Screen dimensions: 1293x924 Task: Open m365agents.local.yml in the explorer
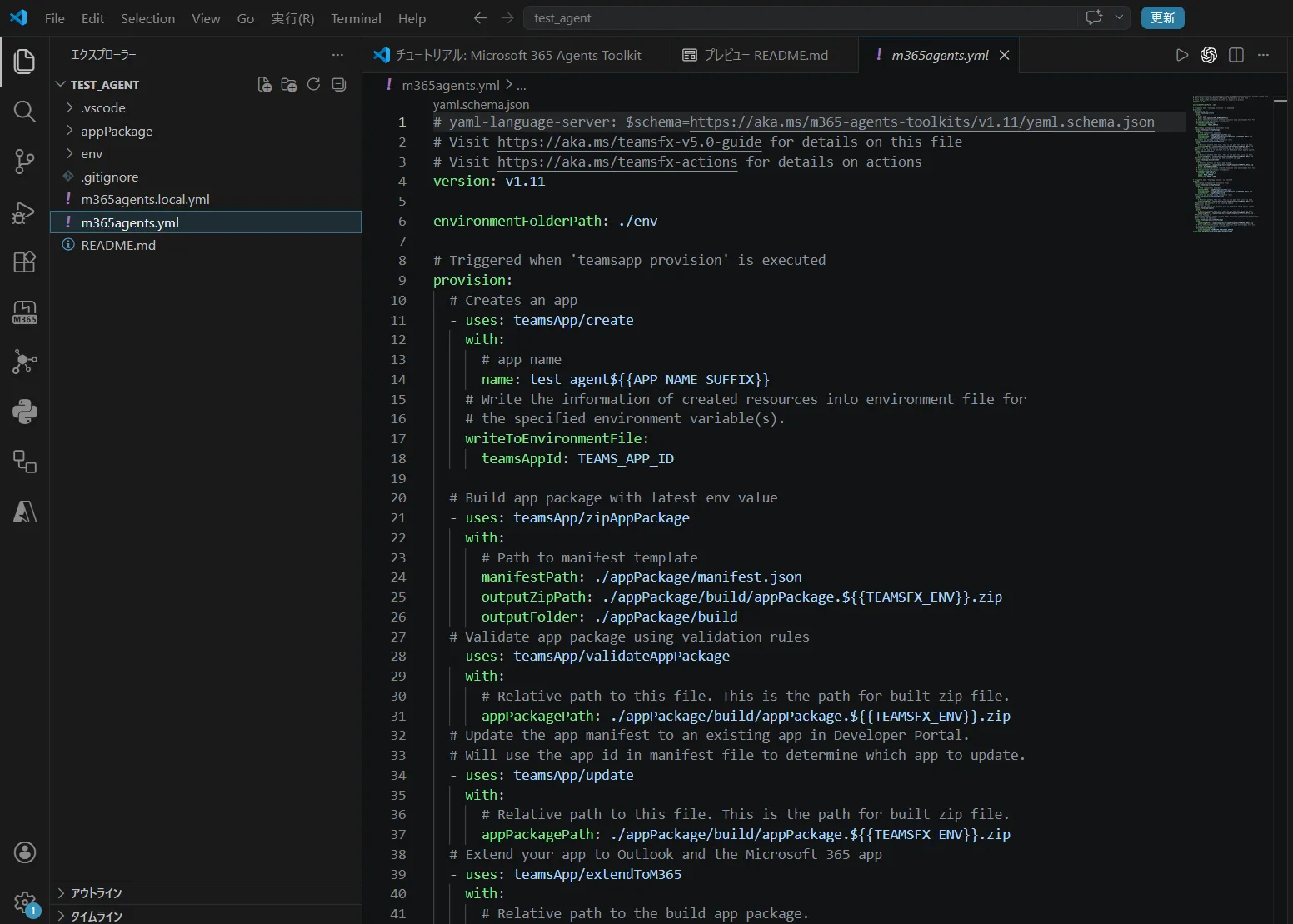click(x=206, y=199)
